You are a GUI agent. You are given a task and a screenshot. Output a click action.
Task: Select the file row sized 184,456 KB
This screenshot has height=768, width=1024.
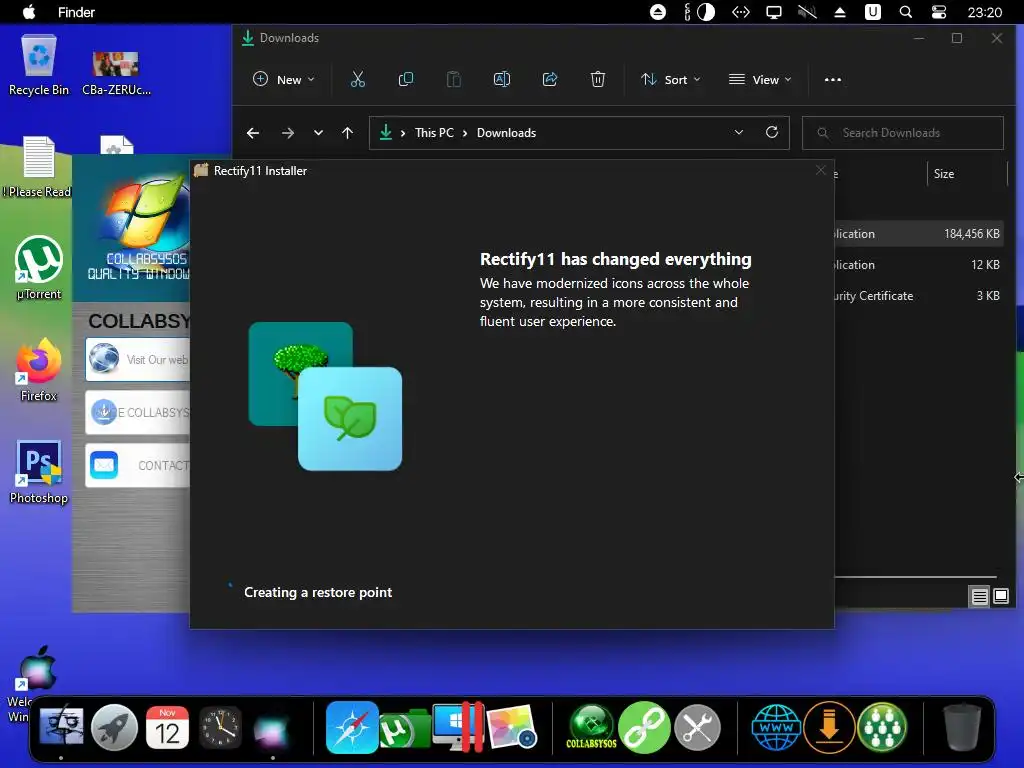point(918,233)
